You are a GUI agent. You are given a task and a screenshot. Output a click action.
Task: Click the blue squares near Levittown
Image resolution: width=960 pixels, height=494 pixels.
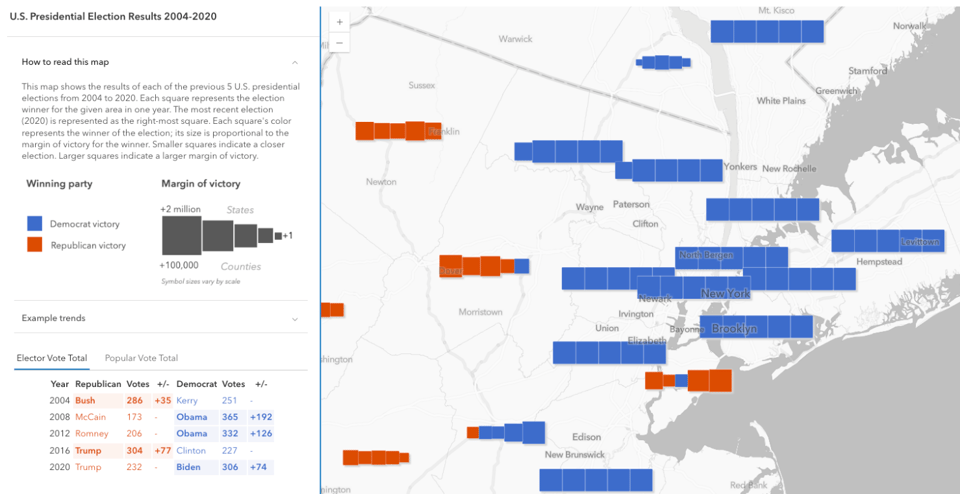tap(885, 241)
